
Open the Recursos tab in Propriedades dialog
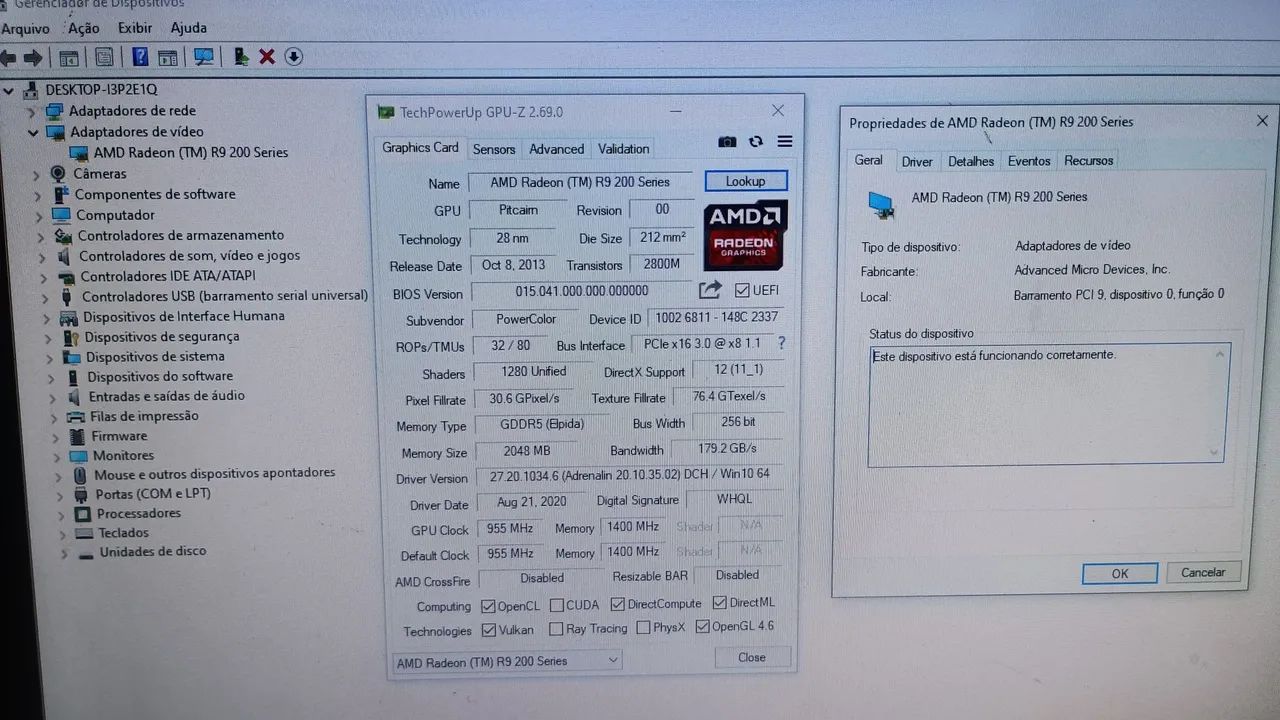pos(1088,160)
